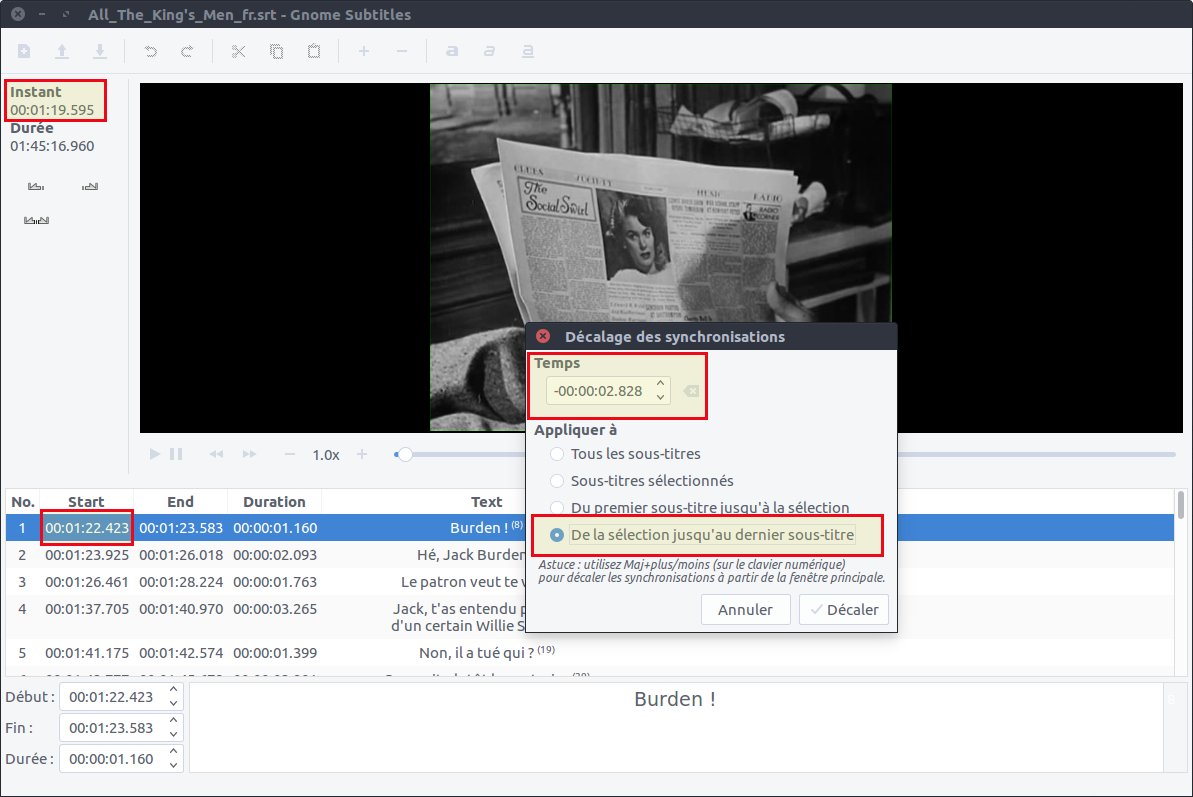Sort by the Duration column header
The image size is (1193, 797).
click(x=274, y=502)
